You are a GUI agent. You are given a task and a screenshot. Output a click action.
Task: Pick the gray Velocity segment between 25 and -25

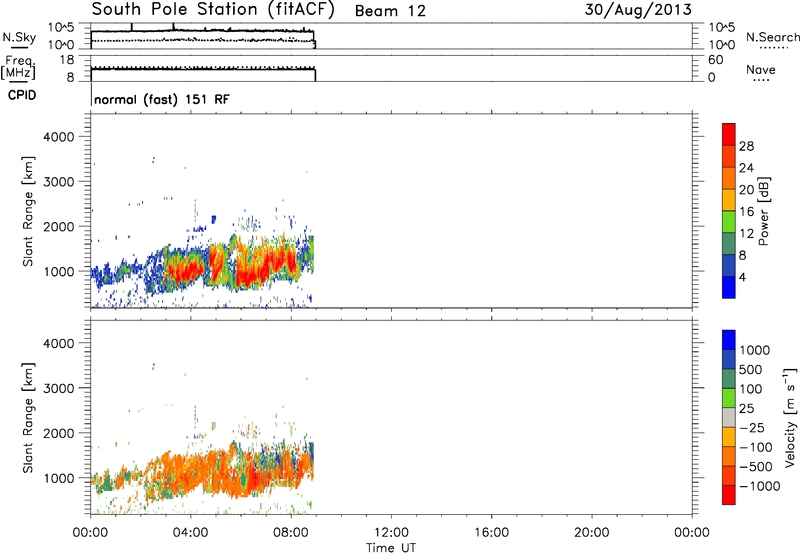[729, 418]
